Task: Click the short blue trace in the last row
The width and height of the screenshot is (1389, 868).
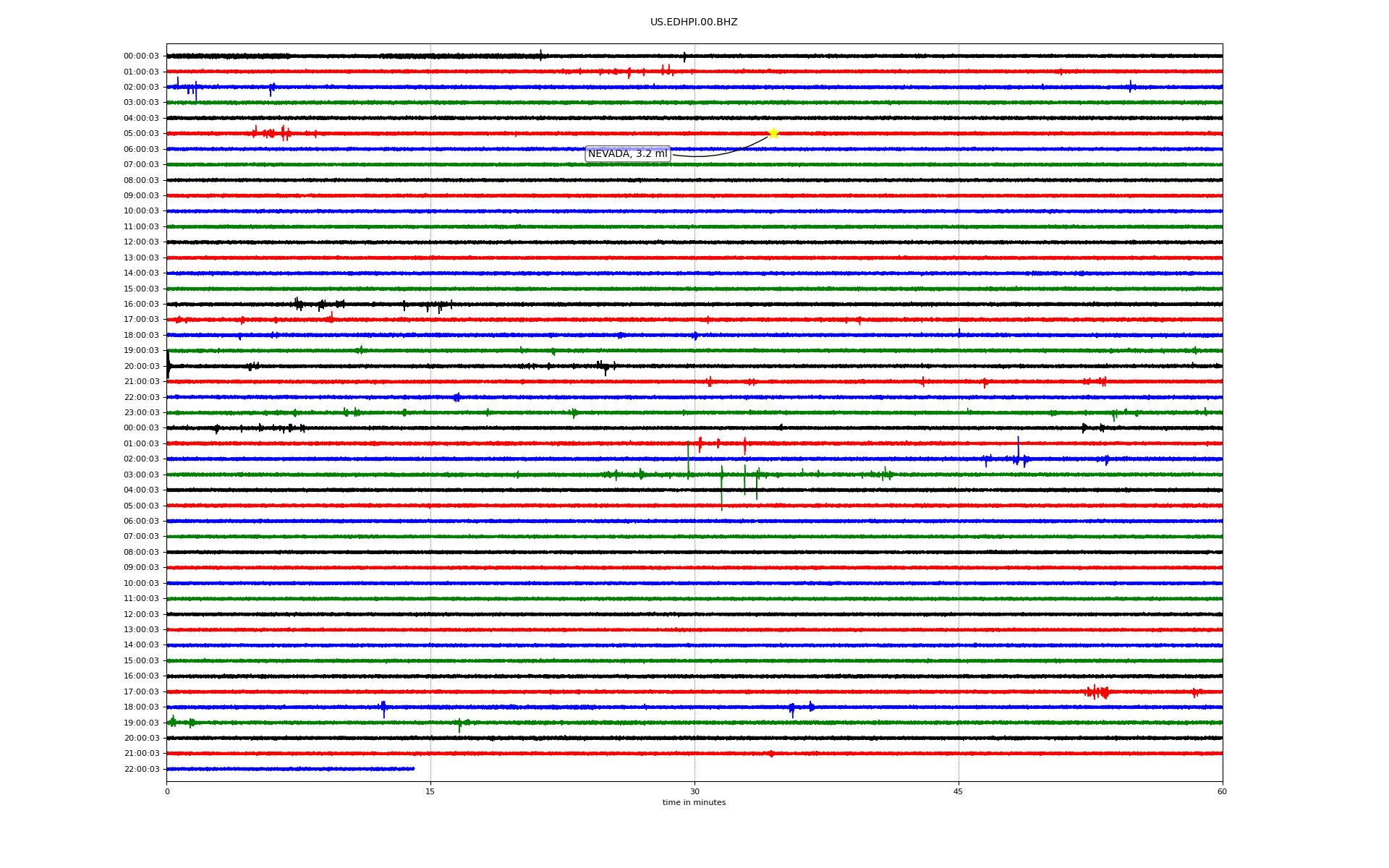Action: point(289,769)
